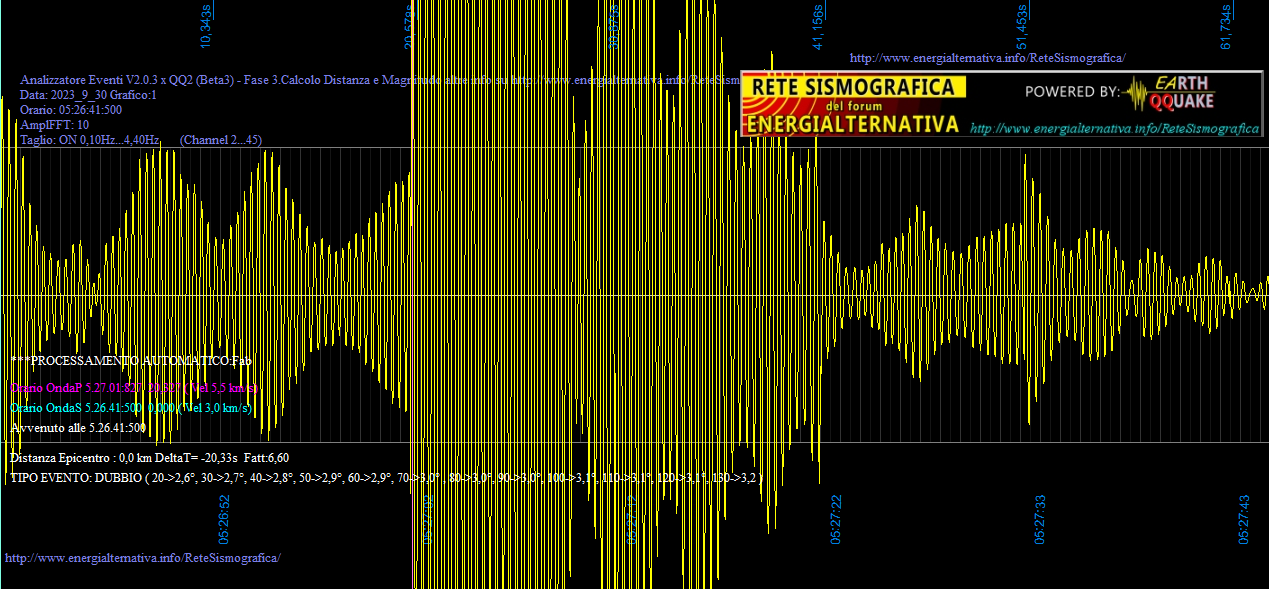This screenshot has width=1269, height=589.
Task: Click the 'Avvenuto alle 5.26.41:500' line
Action: [78, 428]
